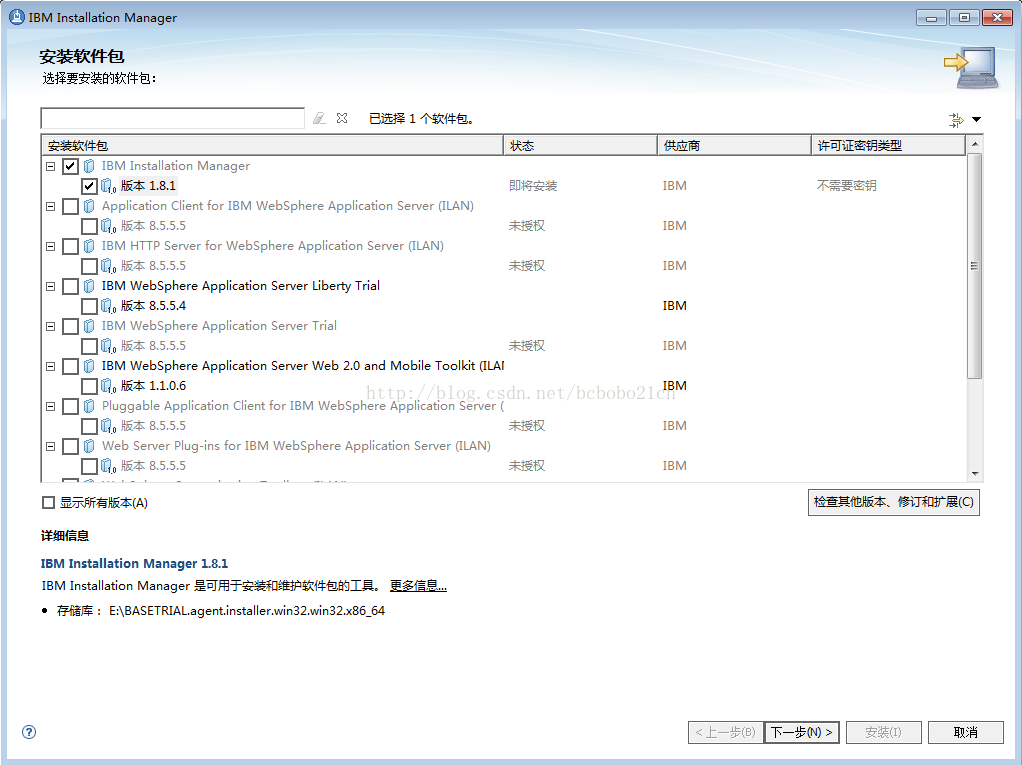Check the WebSphere Application Server Trial checkbox
Screen dimensions: 1022x765
(x=70, y=326)
